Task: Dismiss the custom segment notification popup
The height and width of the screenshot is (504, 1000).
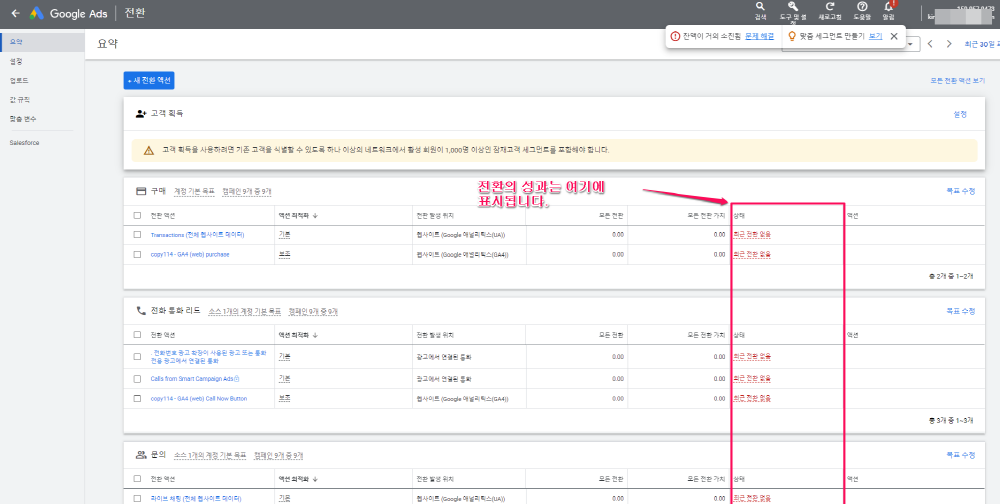Action: (x=894, y=36)
